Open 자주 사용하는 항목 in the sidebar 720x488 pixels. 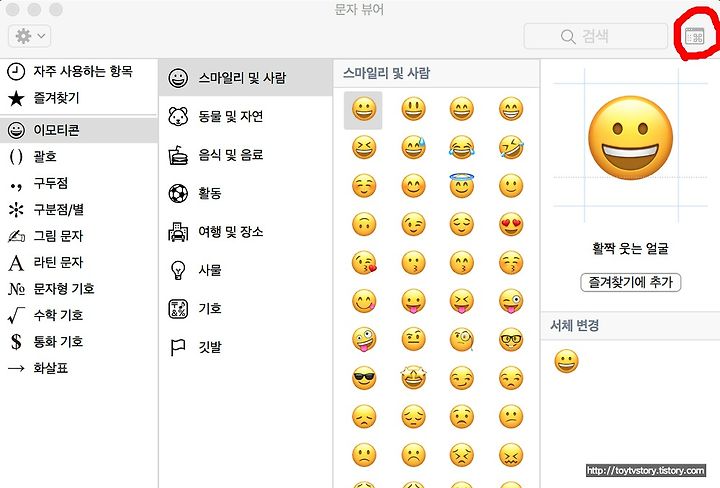pyautogui.click(x=79, y=71)
